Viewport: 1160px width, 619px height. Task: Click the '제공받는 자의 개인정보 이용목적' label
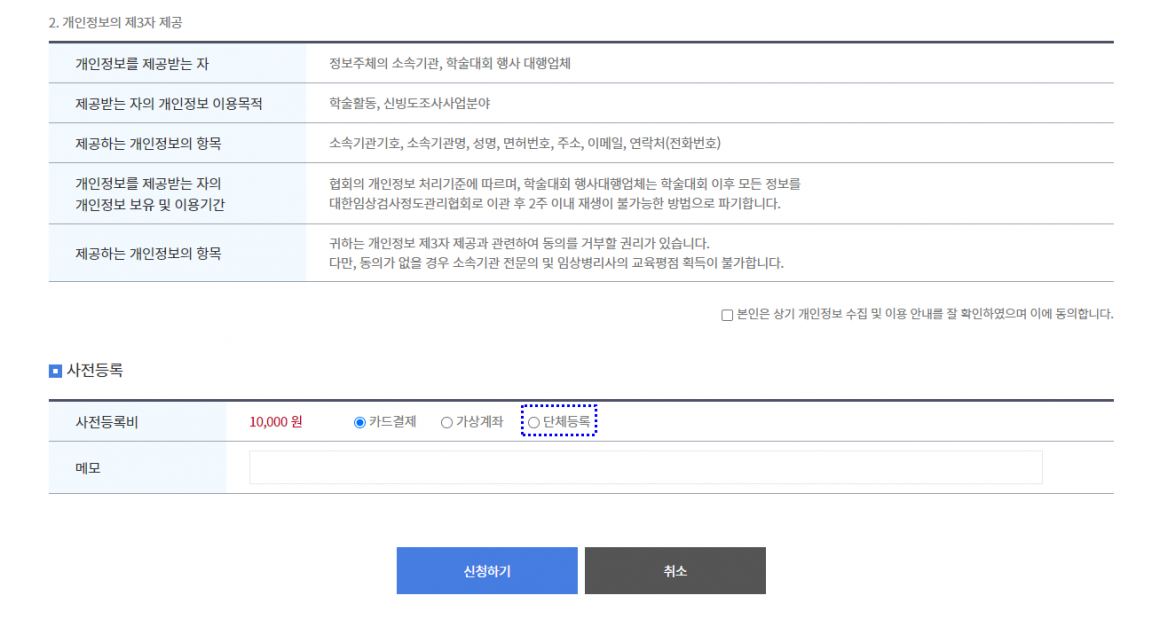pyautogui.click(x=175, y=104)
